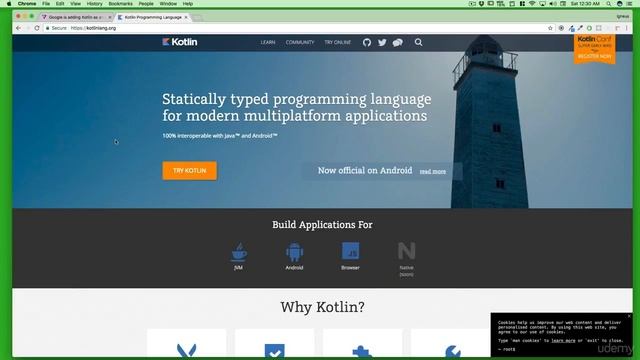The image size is (640, 360).
Task: Click the secure padlock icon
Action: 47,28
